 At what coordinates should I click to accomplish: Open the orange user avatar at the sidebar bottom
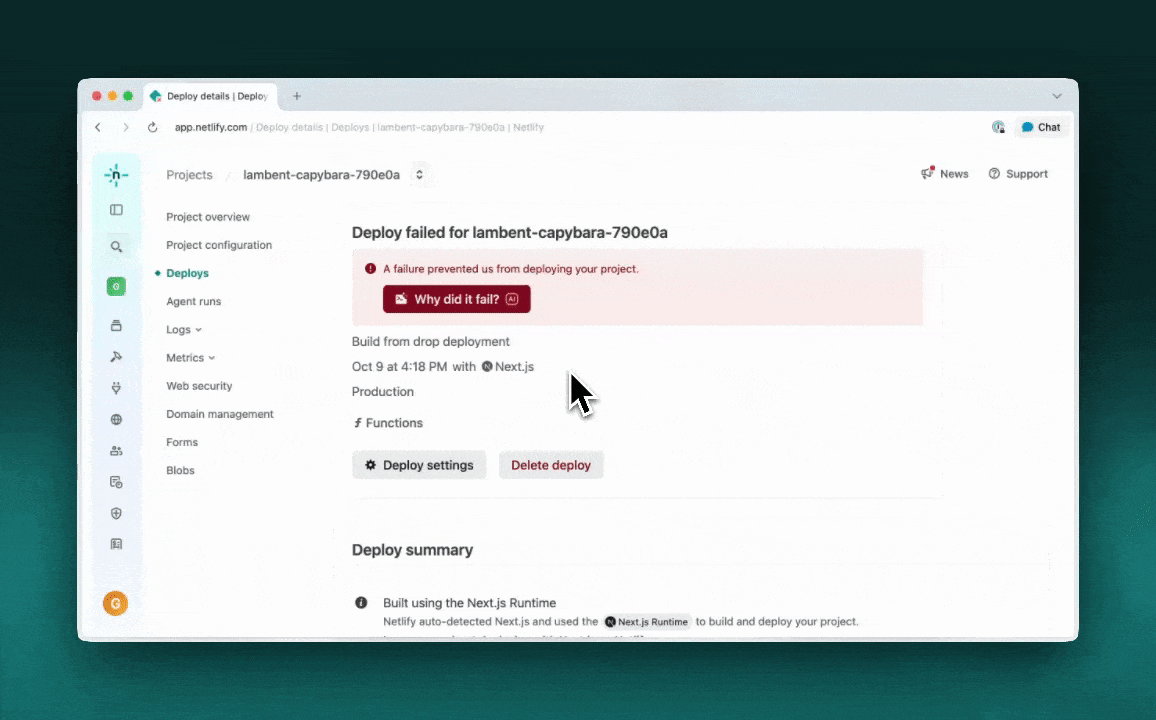pyautogui.click(x=116, y=604)
